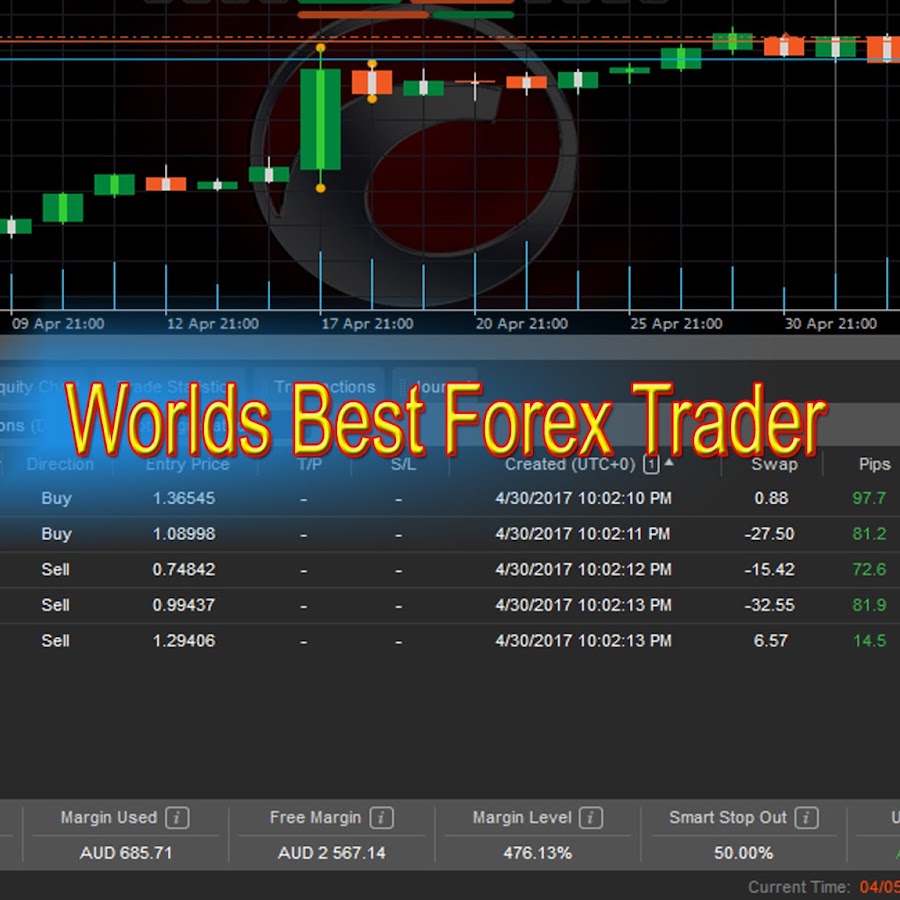Click the Smart Stop Out info icon
900x900 pixels.
806,817
